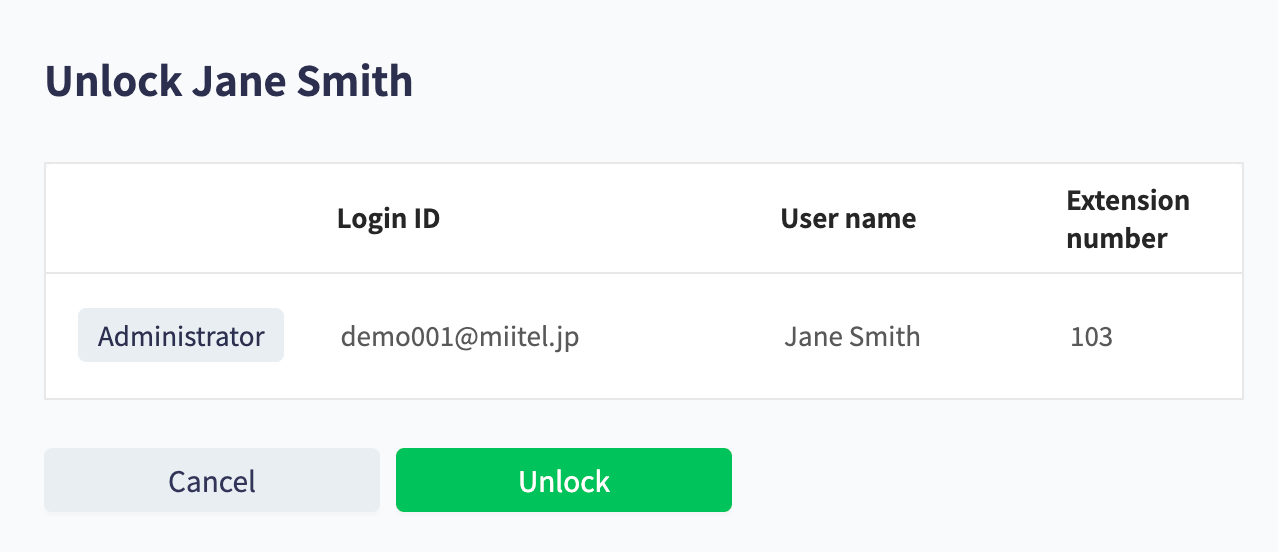This screenshot has width=1278, height=552.
Task: Click the Unlock Jane Smith dialog title
Action: 229,80
